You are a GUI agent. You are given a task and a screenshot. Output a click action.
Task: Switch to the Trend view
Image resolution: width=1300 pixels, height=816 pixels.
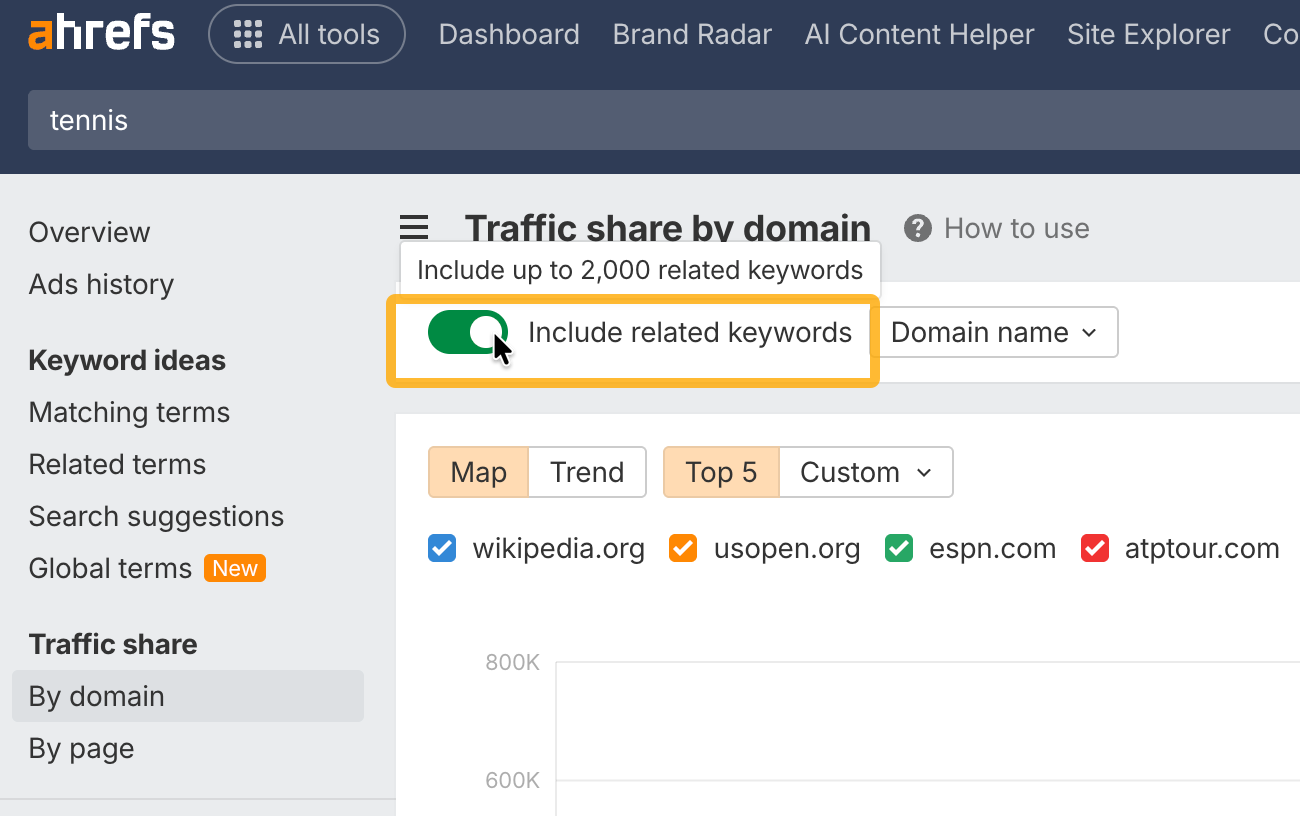(587, 472)
